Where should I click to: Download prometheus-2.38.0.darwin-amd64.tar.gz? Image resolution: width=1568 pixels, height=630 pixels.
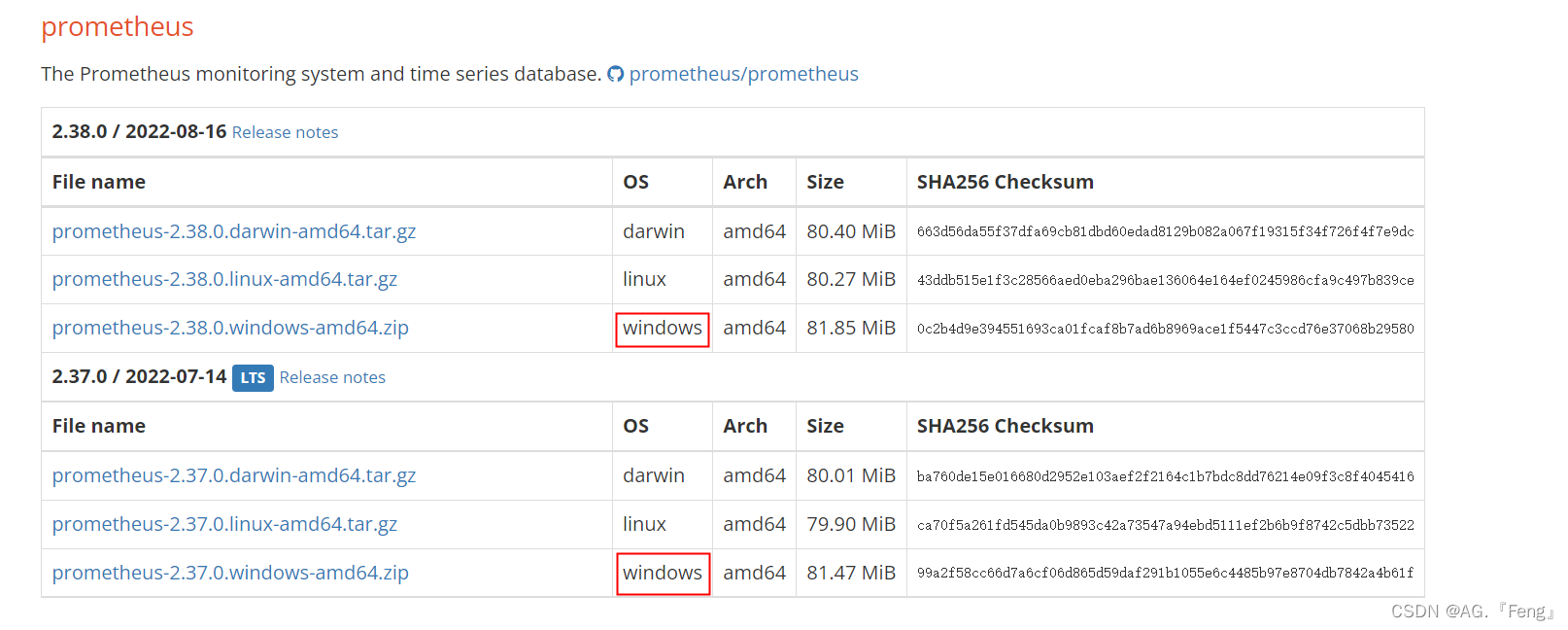pyautogui.click(x=233, y=231)
